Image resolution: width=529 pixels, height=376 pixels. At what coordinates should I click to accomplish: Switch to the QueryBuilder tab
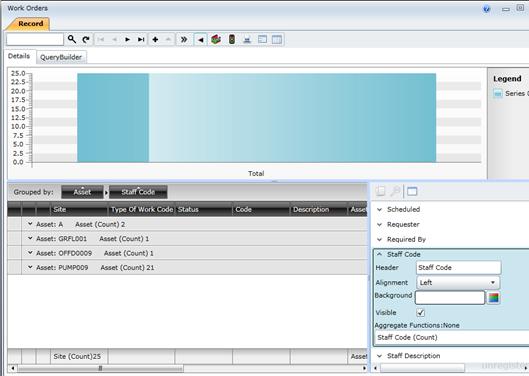61,57
